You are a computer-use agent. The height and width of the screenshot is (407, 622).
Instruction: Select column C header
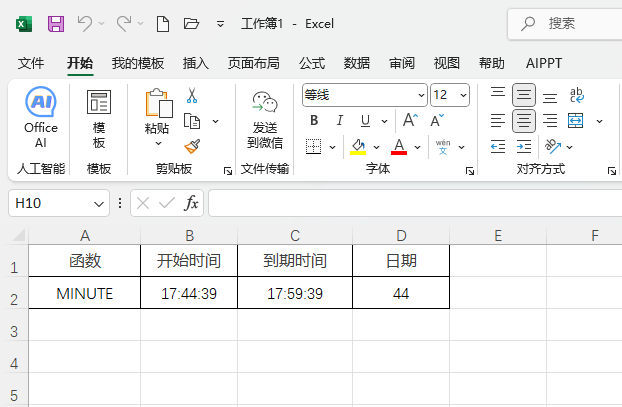[295, 236]
